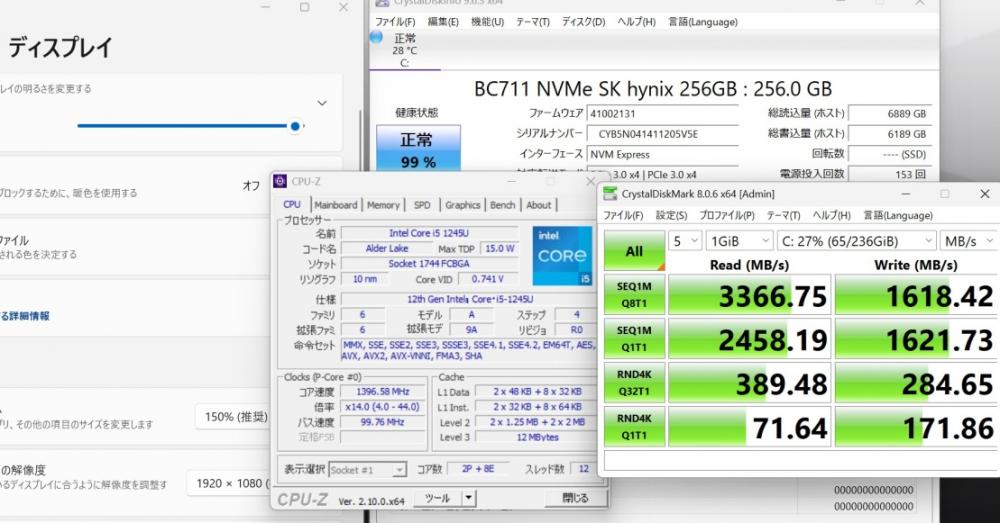This screenshot has height=523, width=1000.
Task: Click the Intel Core i5 logo in CPU-Z
Action: (562, 256)
